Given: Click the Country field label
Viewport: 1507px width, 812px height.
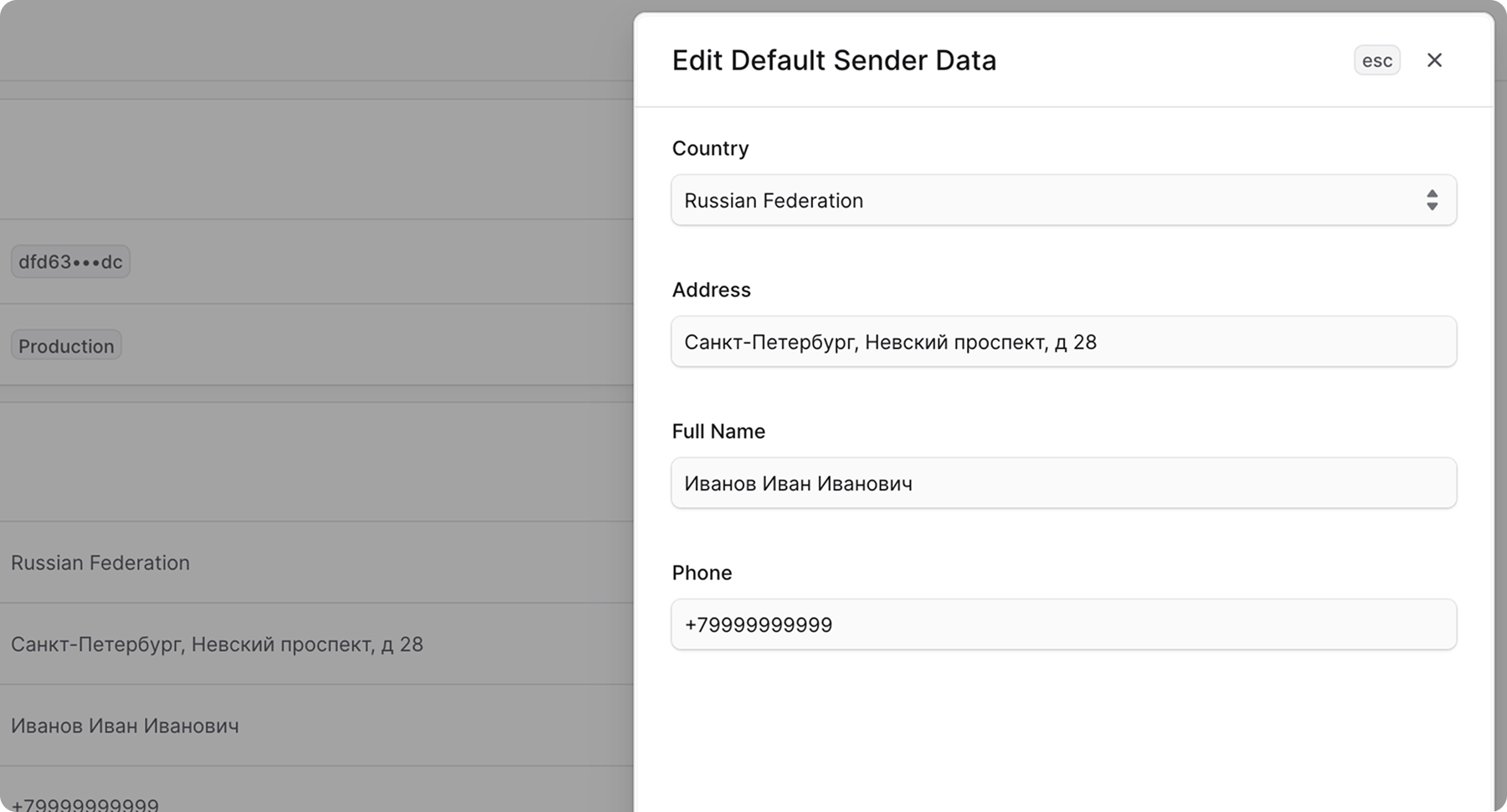Looking at the screenshot, I should point(710,148).
